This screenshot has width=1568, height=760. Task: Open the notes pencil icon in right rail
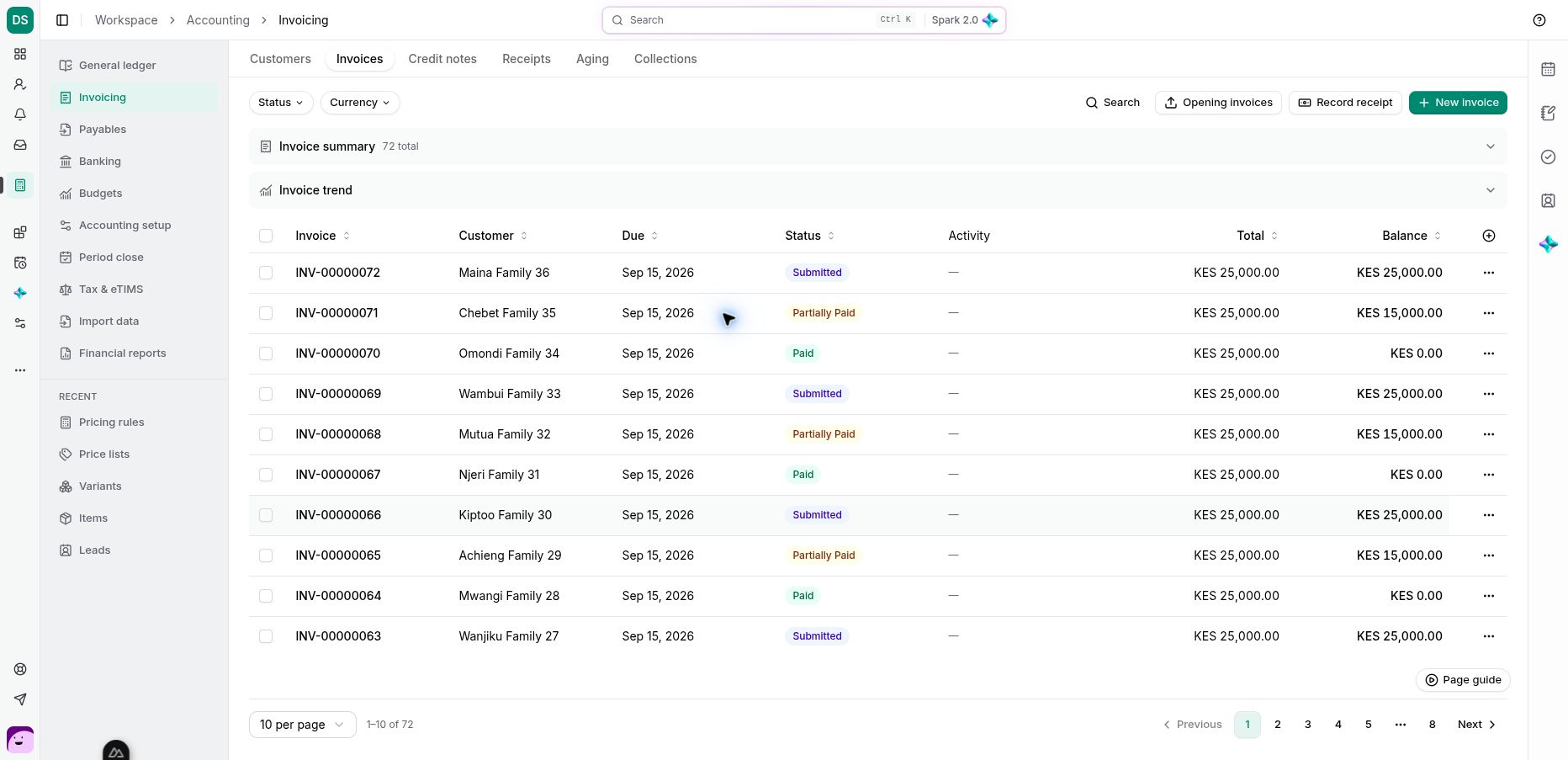(1548, 114)
